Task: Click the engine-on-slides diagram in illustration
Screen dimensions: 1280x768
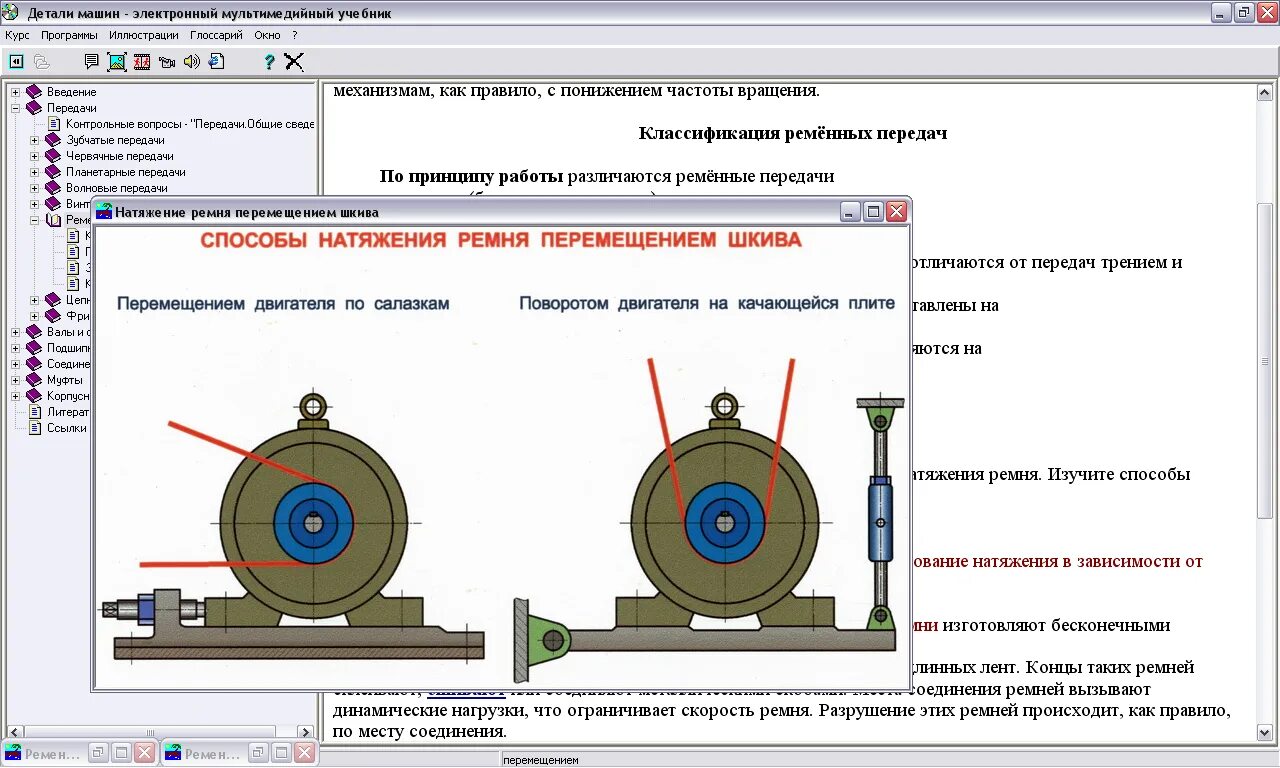Action: tap(294, 527)
